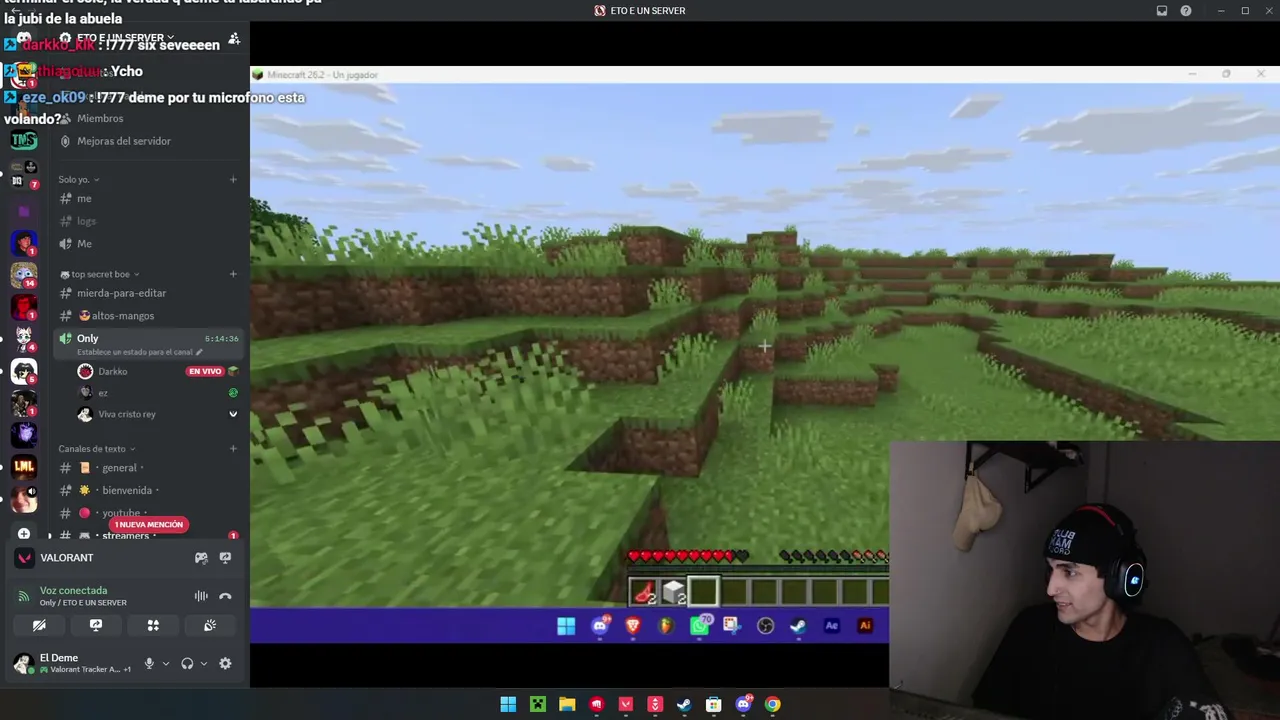The image size is (1280, 720).
Task: Open the LML server in Discord sidebar
Action: pos(24,466)
